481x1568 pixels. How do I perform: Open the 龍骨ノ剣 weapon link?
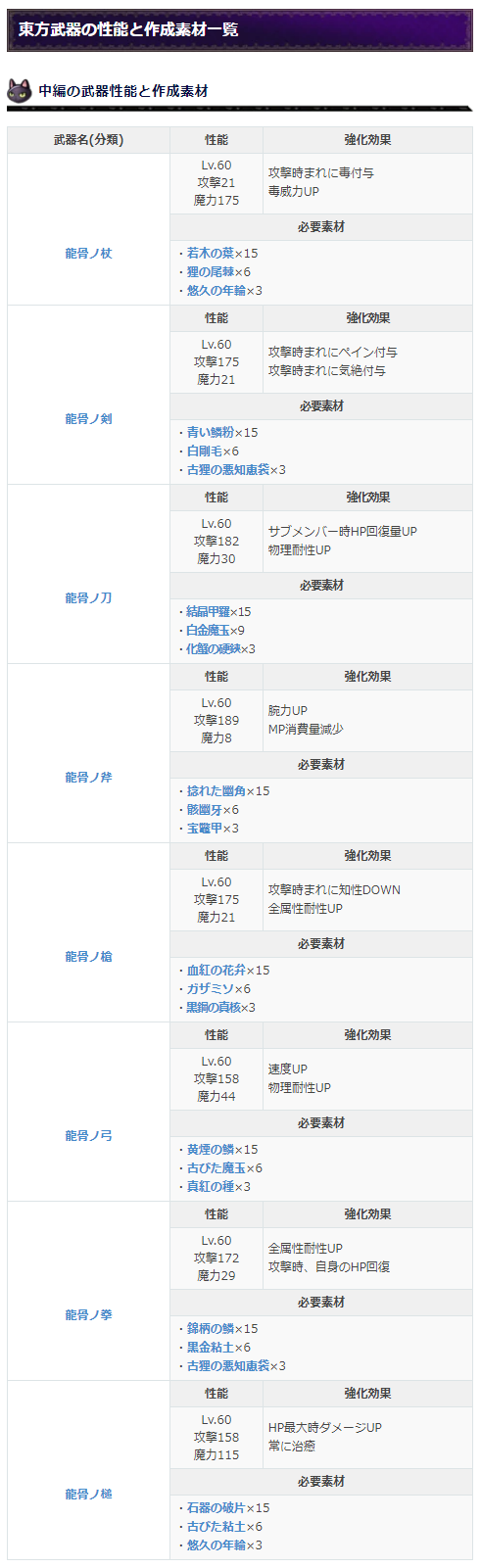pyautogui.click(x=88, y=419)
